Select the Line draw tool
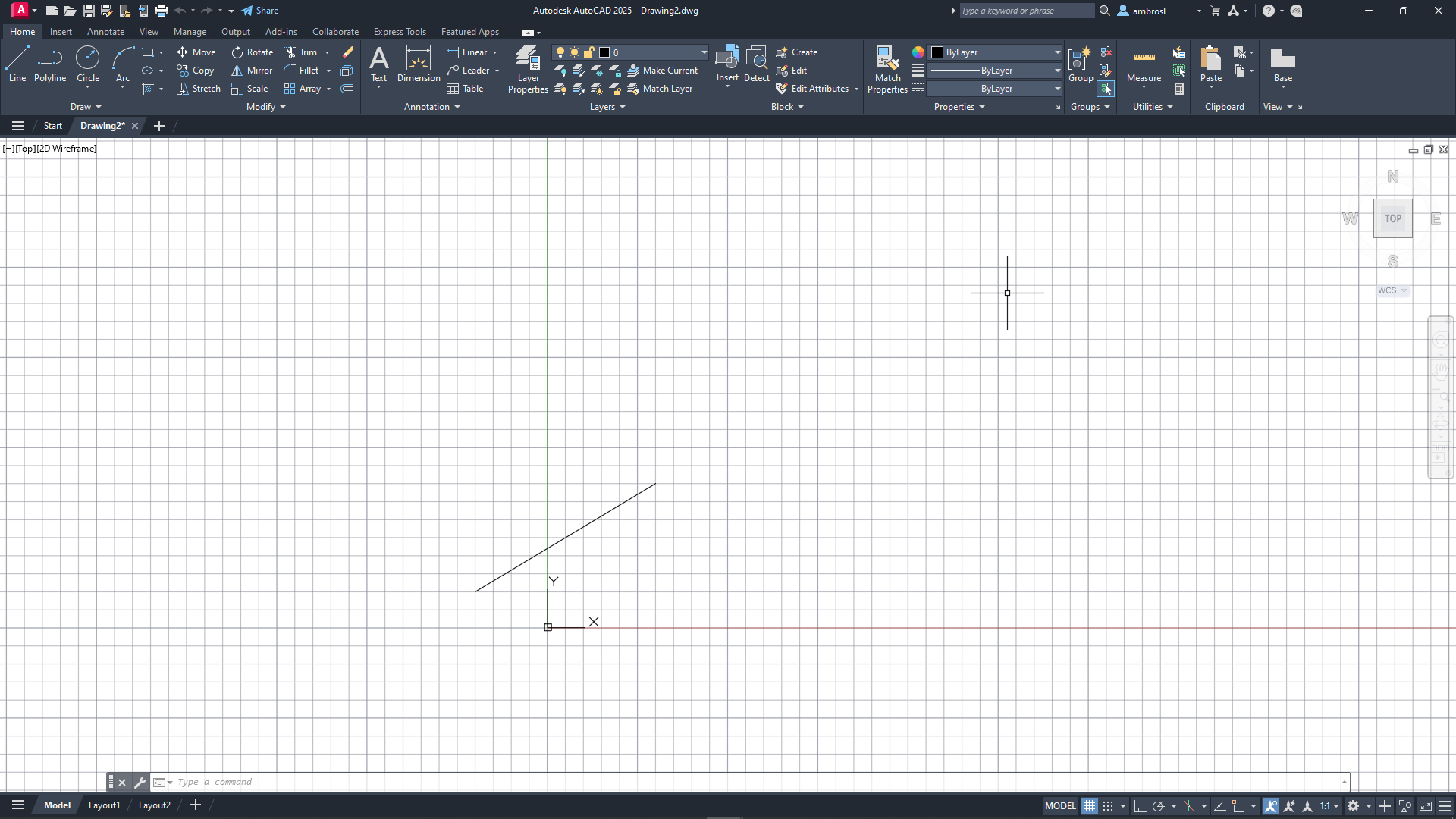This screenshot has height=819, width=1456. click(17, 64)
